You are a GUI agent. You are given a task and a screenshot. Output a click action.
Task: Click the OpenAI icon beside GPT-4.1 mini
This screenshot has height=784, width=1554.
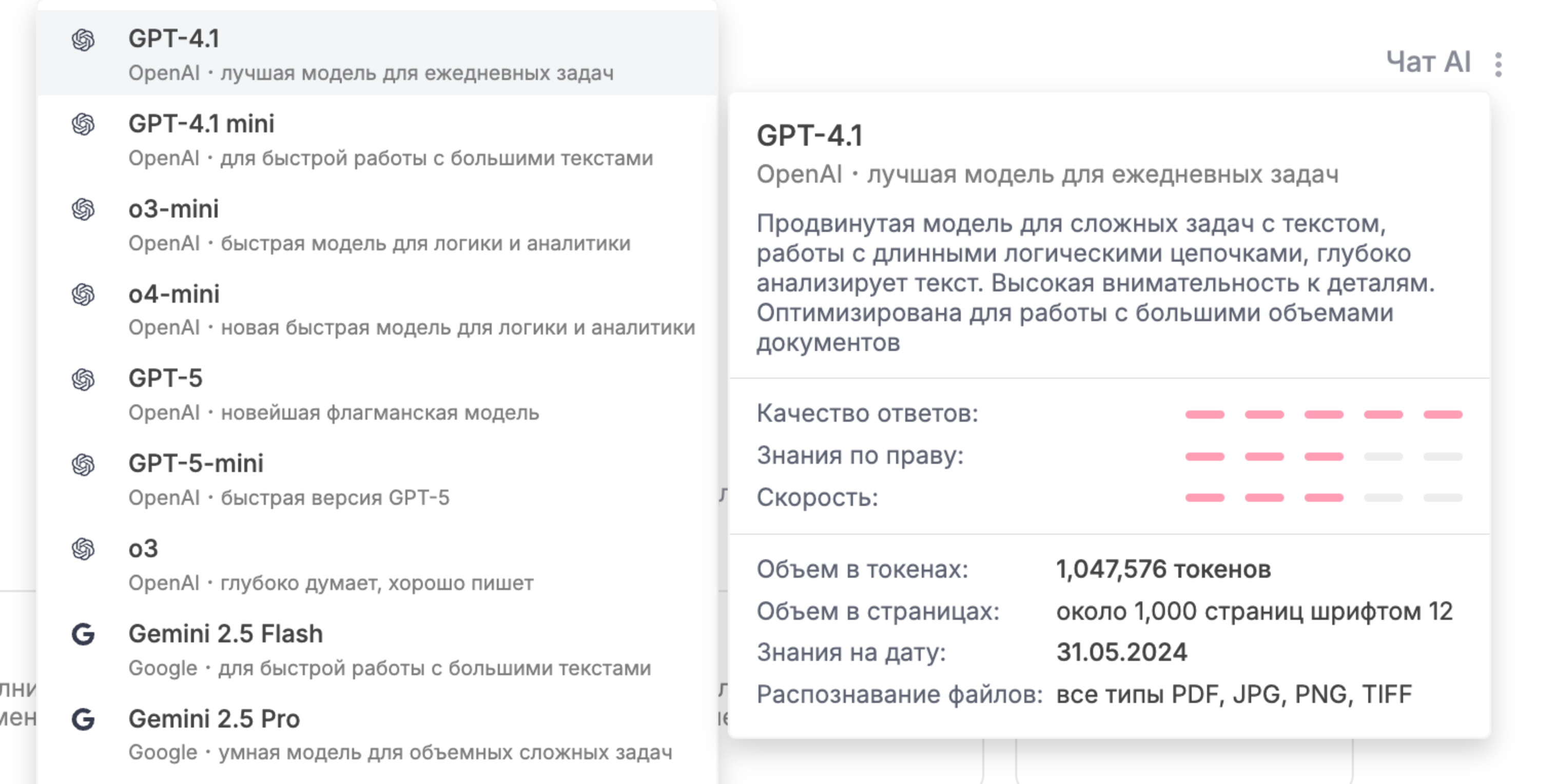tap(83, 125)
